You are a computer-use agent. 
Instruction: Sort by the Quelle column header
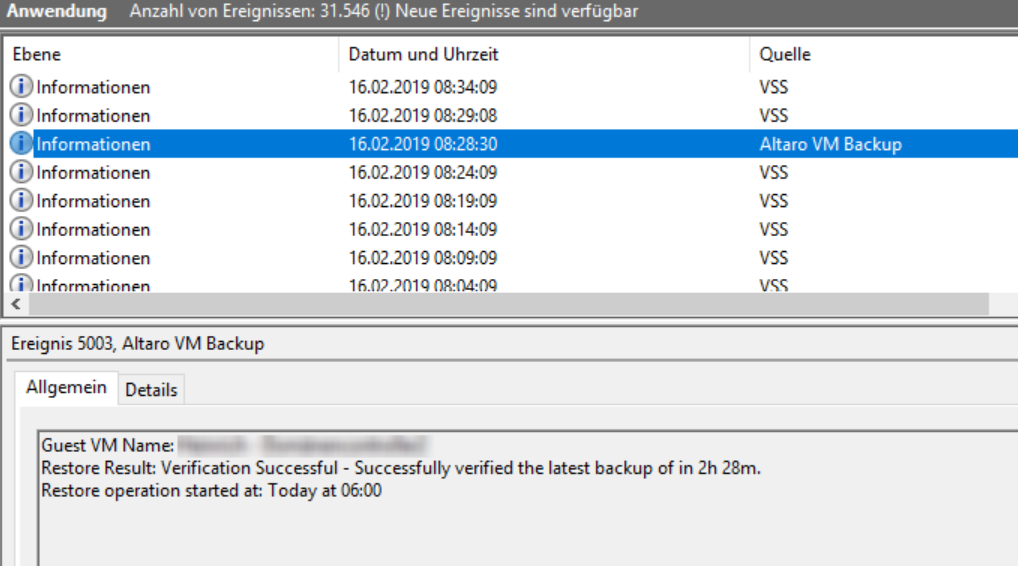(x=785, y=54)
